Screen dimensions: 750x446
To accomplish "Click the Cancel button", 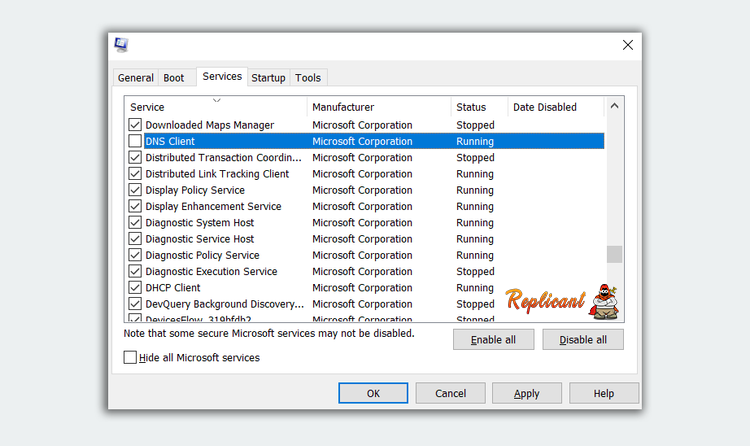I will pyautogui.click(x=451, y=393).
